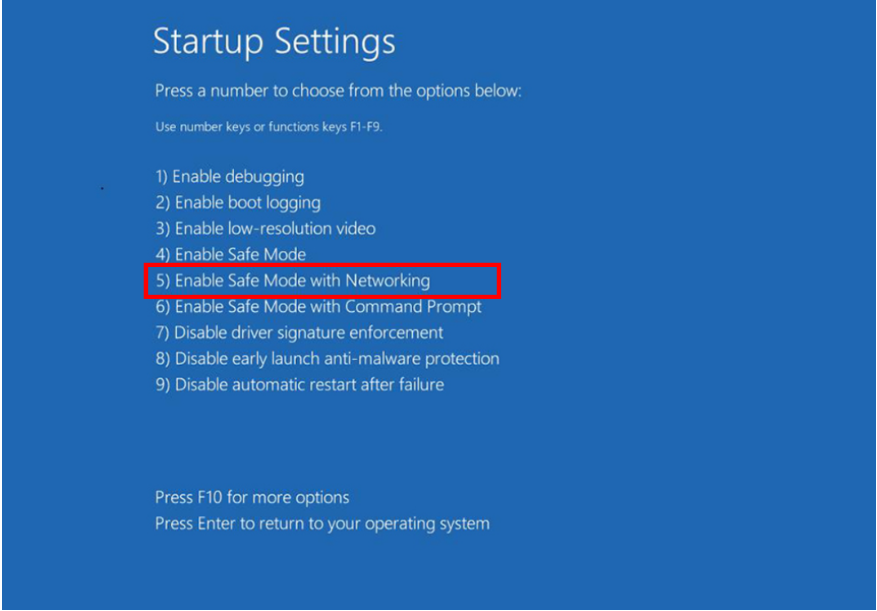The height and width of the screenshot is (611, 877).
Task: Choose Enable Safe Mode with Command Prompt
Action: pos(319,307)
